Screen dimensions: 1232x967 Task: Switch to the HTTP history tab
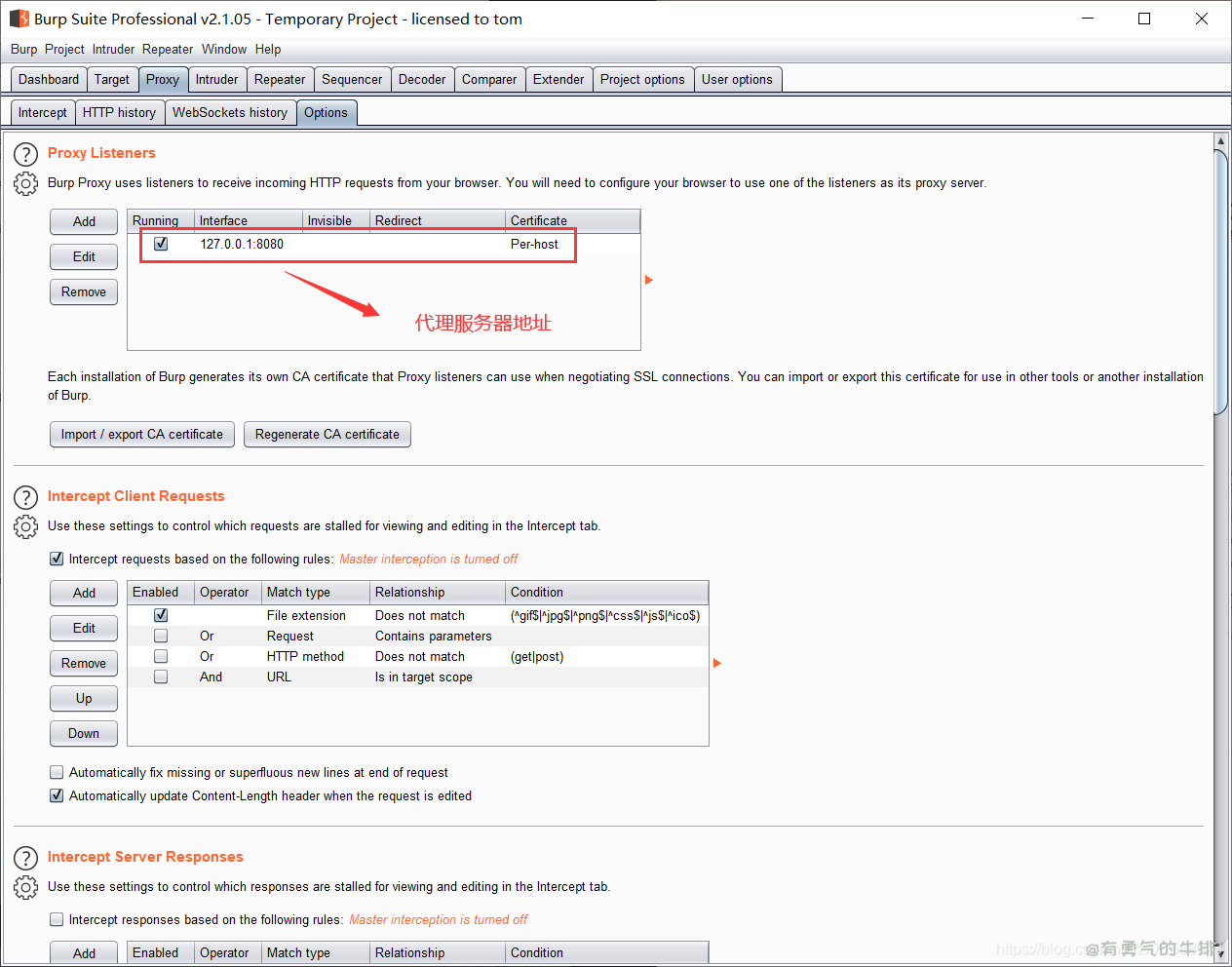tap(119, 113)
